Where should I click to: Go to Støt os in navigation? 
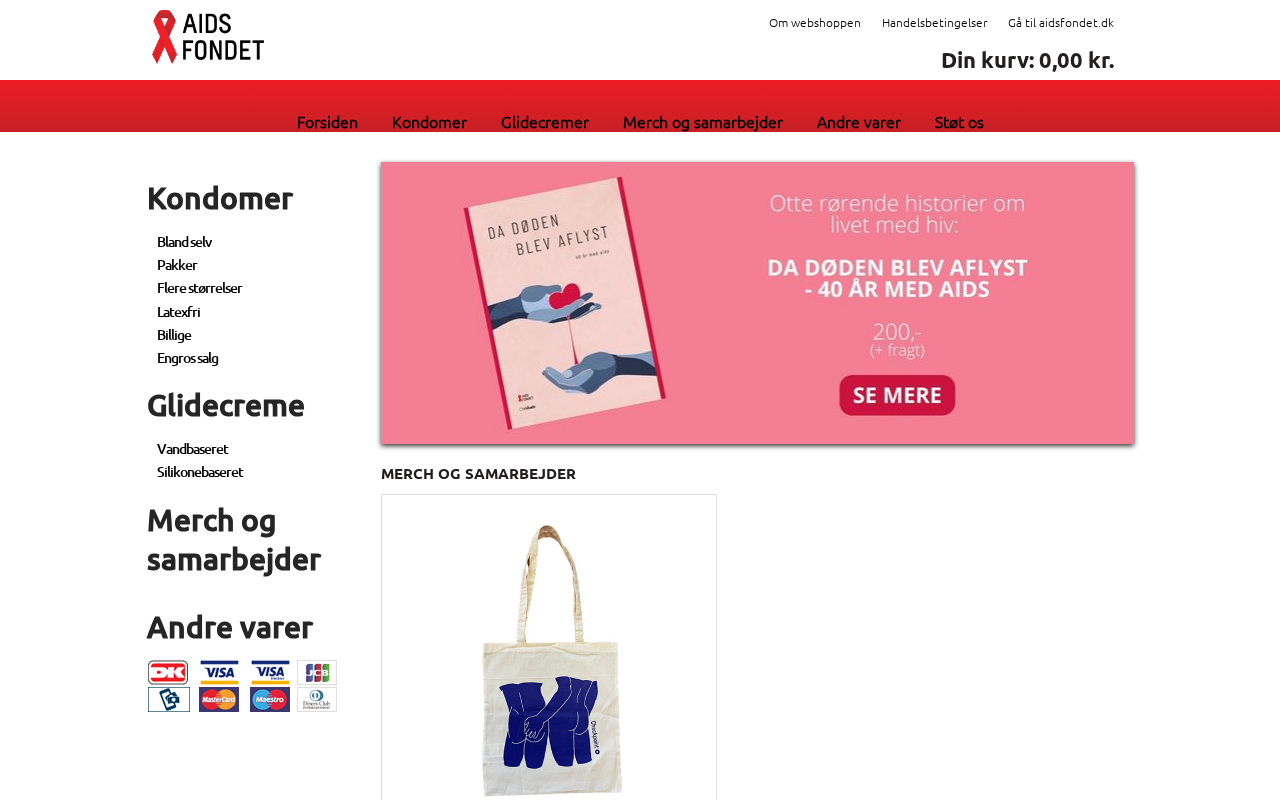click(x=959, y=122)
